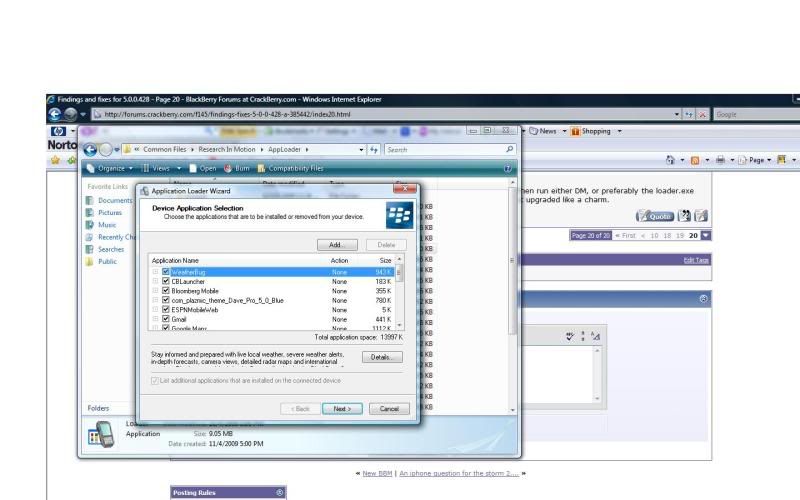Open the Explorer address path dropdown arrow

pos(361,149)
